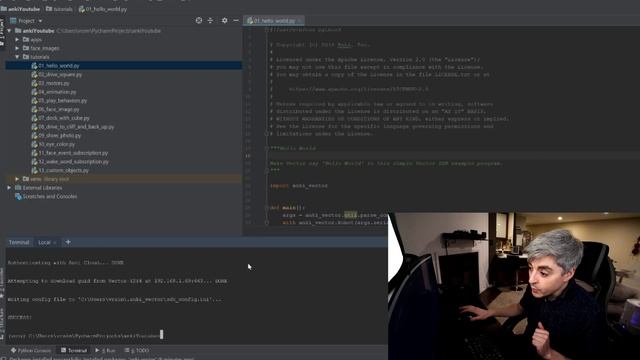This screenshot has height=360, width=640.
Task: Open 10_eye_color.py file
Action: click(x=56, y=144)
